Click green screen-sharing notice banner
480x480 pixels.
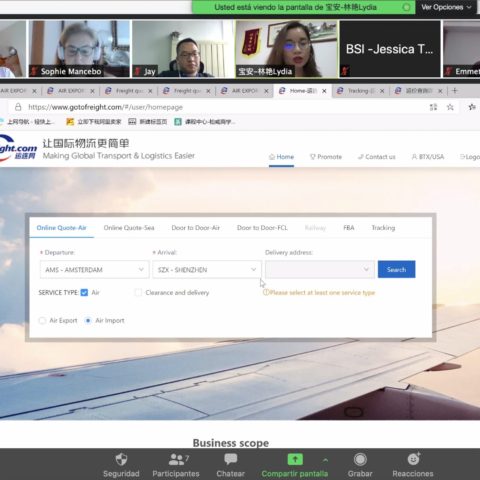[303, 7]
